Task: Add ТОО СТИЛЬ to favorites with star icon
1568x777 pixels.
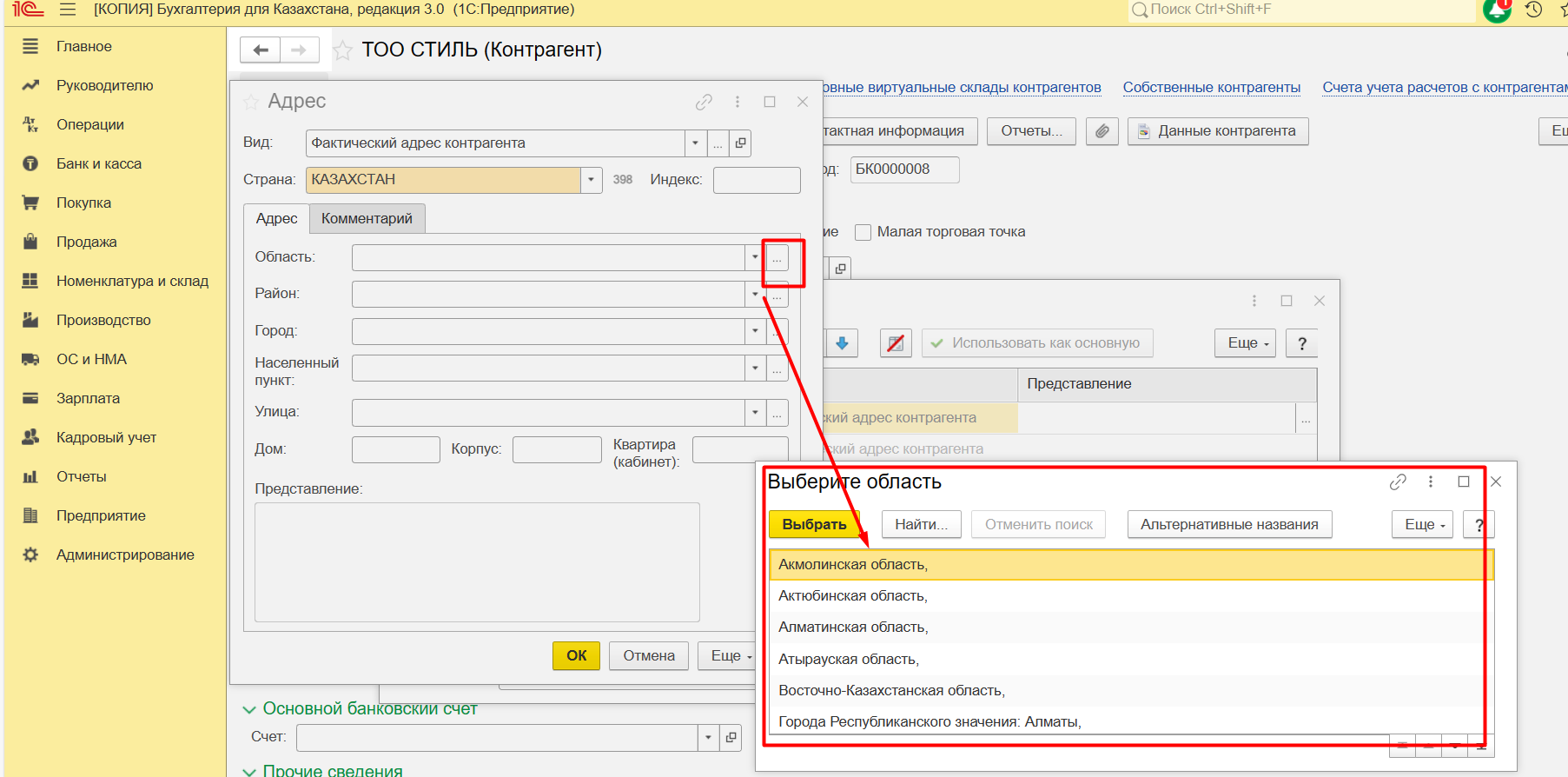Action: tap(343, 50)
